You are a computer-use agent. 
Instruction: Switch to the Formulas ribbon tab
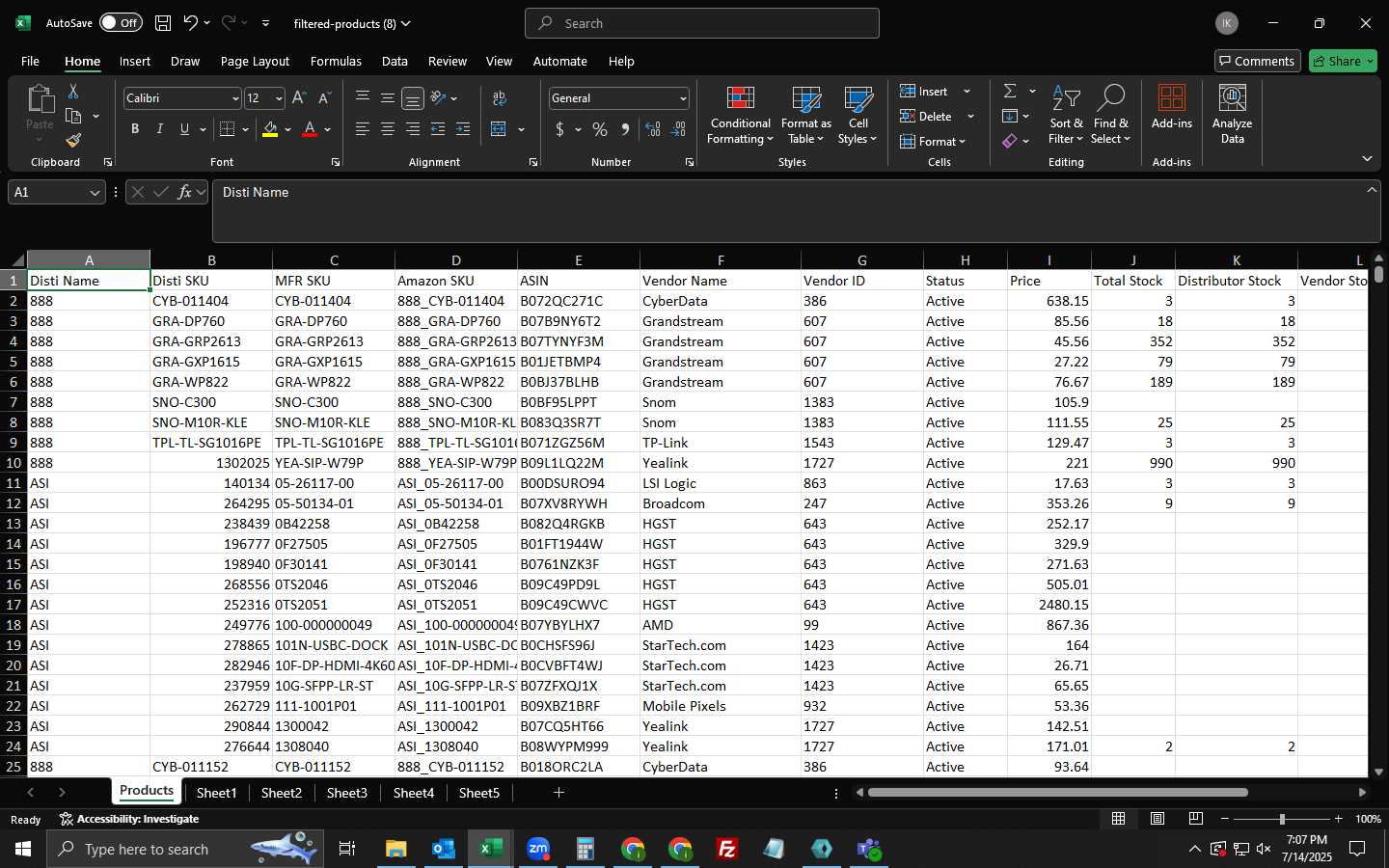point(336,61)
